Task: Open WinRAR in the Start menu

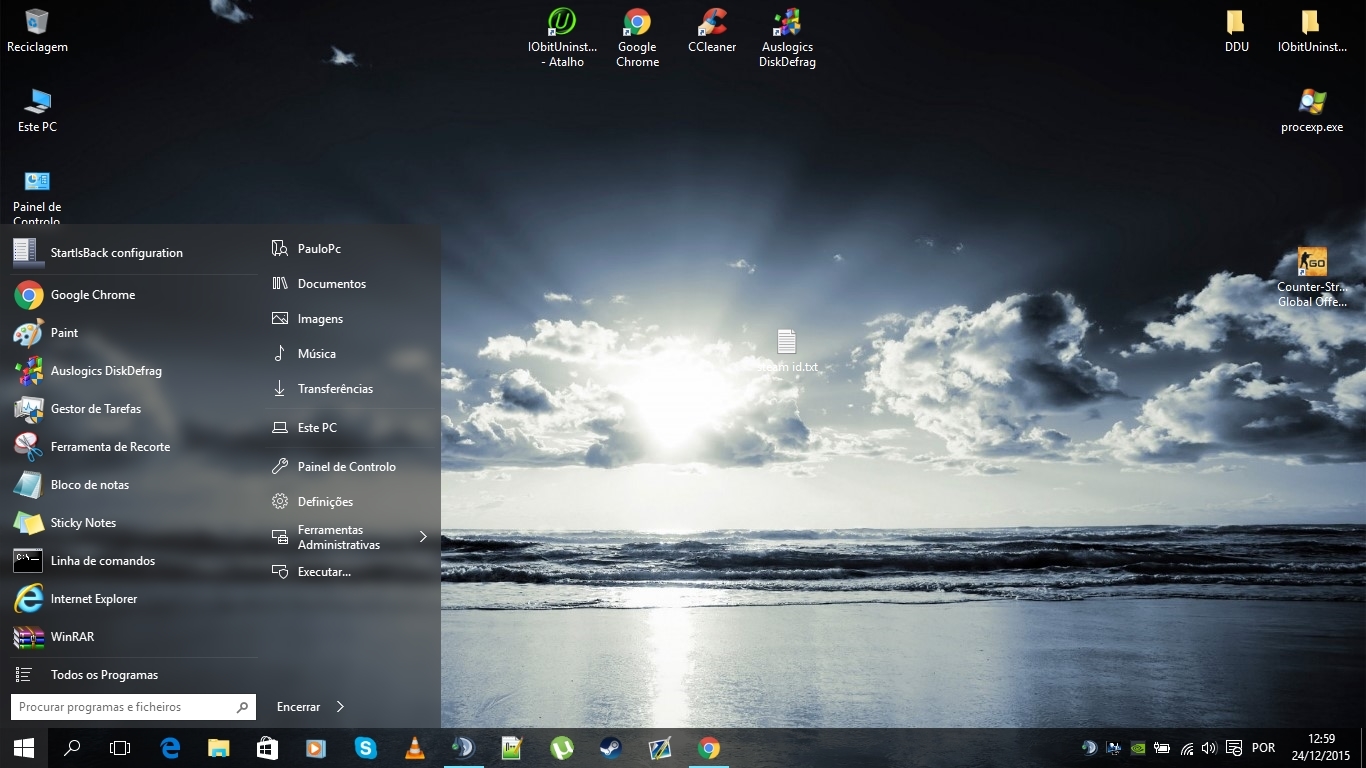Action: pos(72,637)
